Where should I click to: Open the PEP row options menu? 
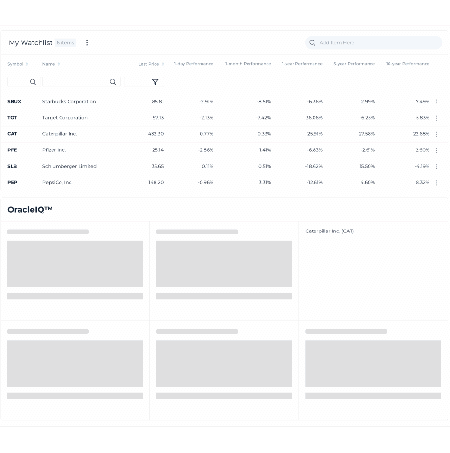click(x=436, y=182)
